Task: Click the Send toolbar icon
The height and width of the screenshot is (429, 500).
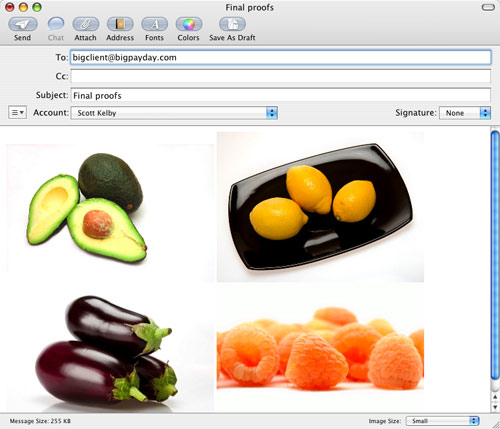Action: coord(23,24)
